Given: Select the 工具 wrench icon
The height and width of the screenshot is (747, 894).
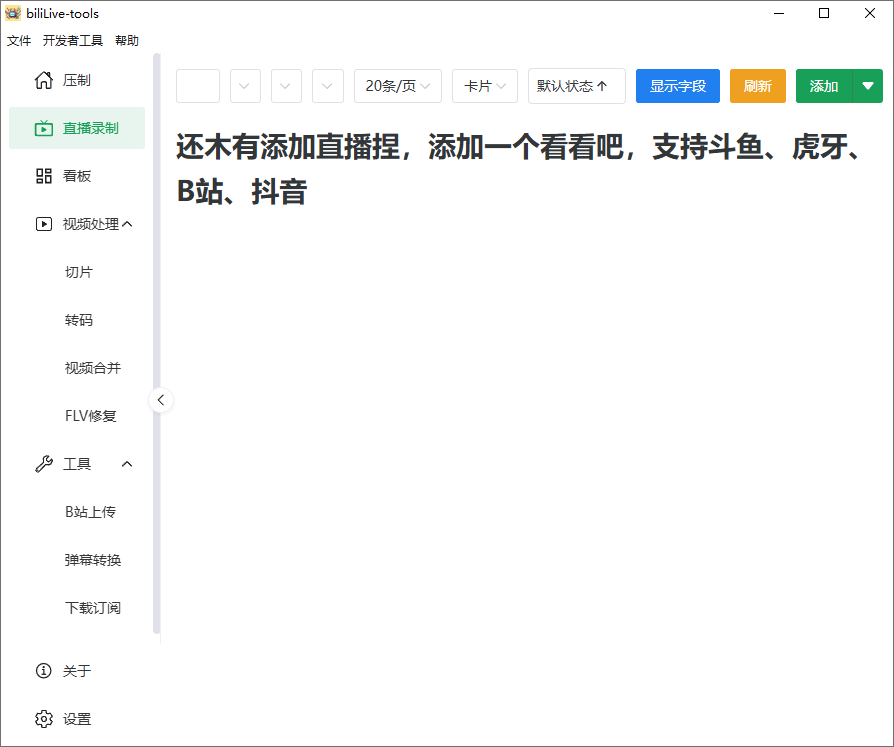Looking at the screenshot, I should click(x=44, y=463).
